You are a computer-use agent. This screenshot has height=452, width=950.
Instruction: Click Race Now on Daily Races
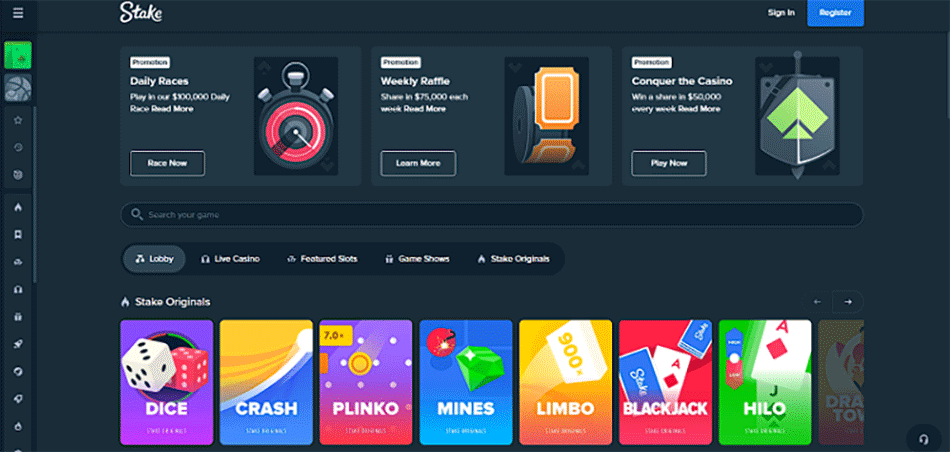click(167, 164)
